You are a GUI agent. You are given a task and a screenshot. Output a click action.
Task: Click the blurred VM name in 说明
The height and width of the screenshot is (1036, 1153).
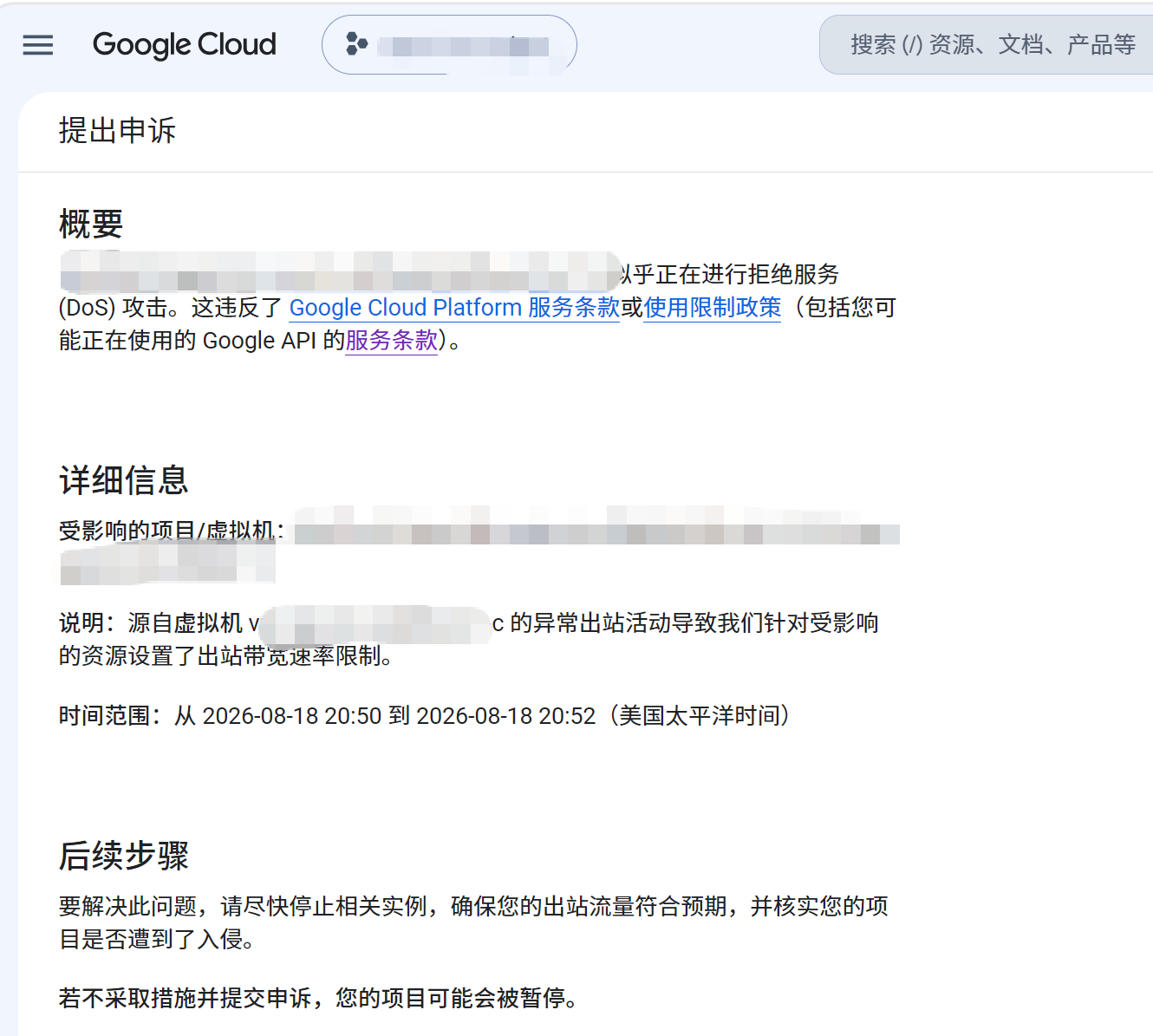click(375, 624)
